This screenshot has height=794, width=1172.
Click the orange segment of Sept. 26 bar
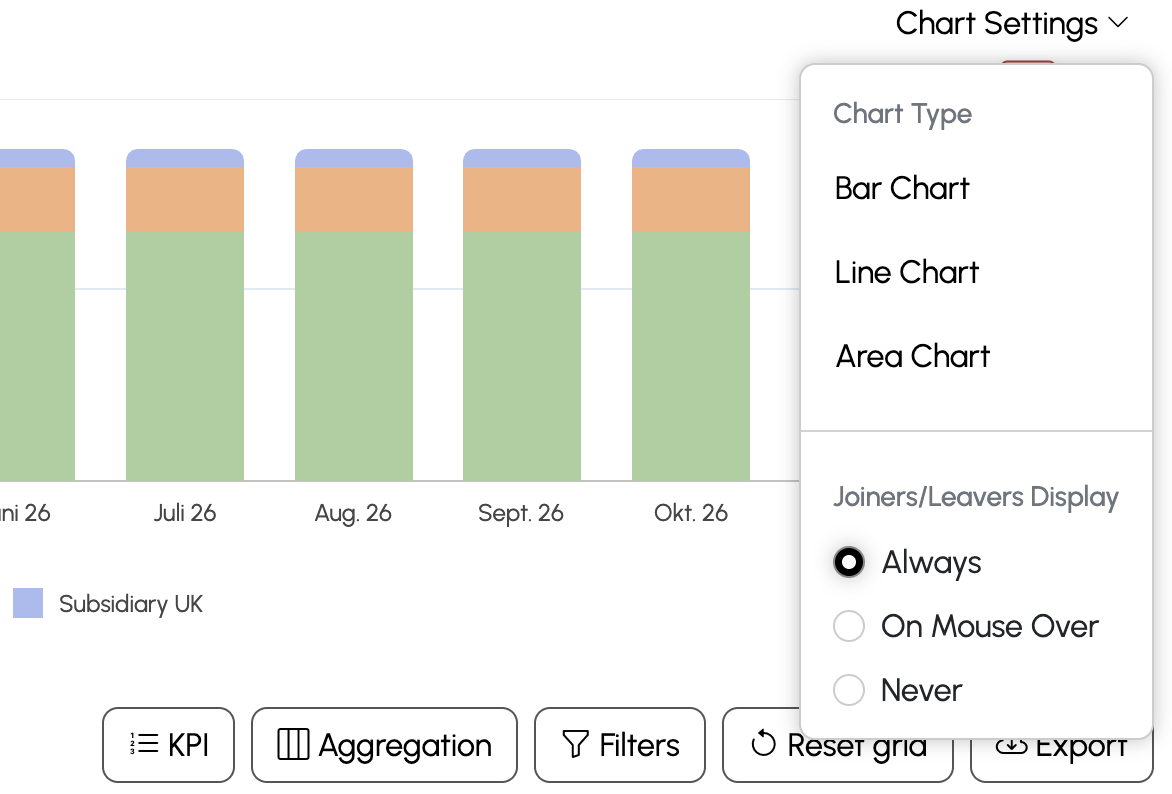point(522,199)
